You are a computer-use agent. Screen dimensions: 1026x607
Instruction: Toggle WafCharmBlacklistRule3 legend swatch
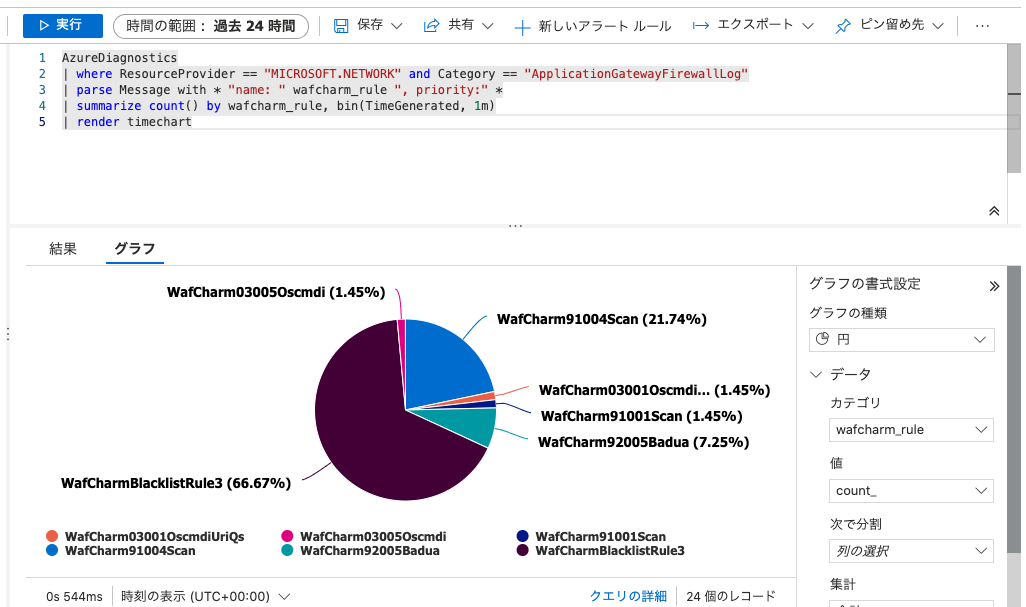pyautogui.click(x=522, y=551)
